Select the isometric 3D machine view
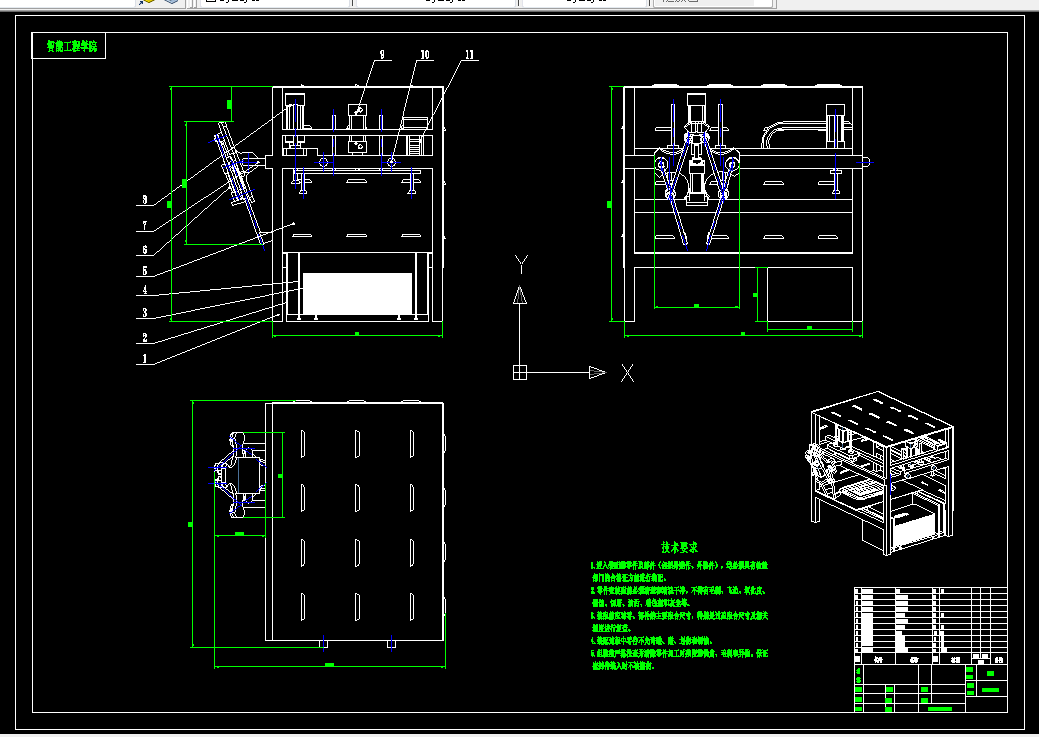The height and width of the screenshot is (737, 1039). [879, 473]
